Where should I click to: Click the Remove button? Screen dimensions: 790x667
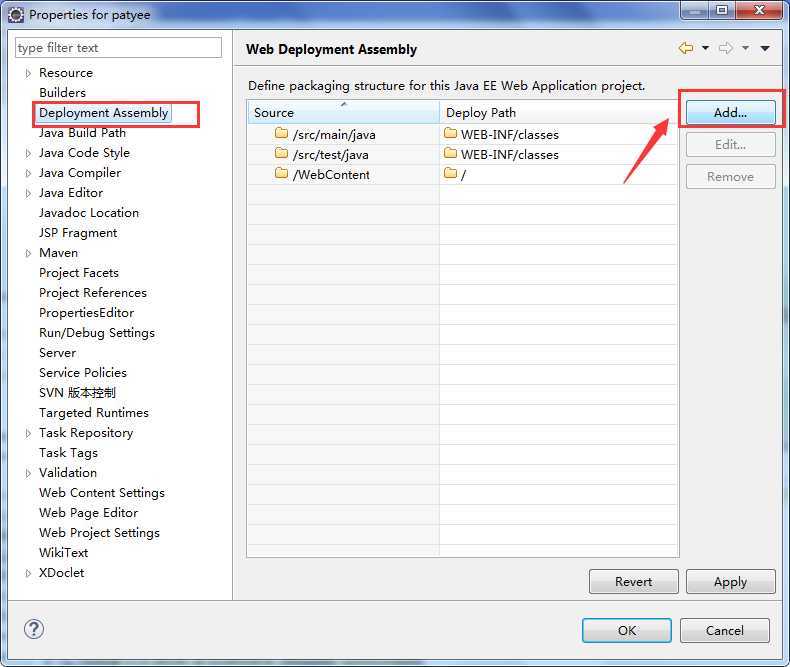pos(731,176)
